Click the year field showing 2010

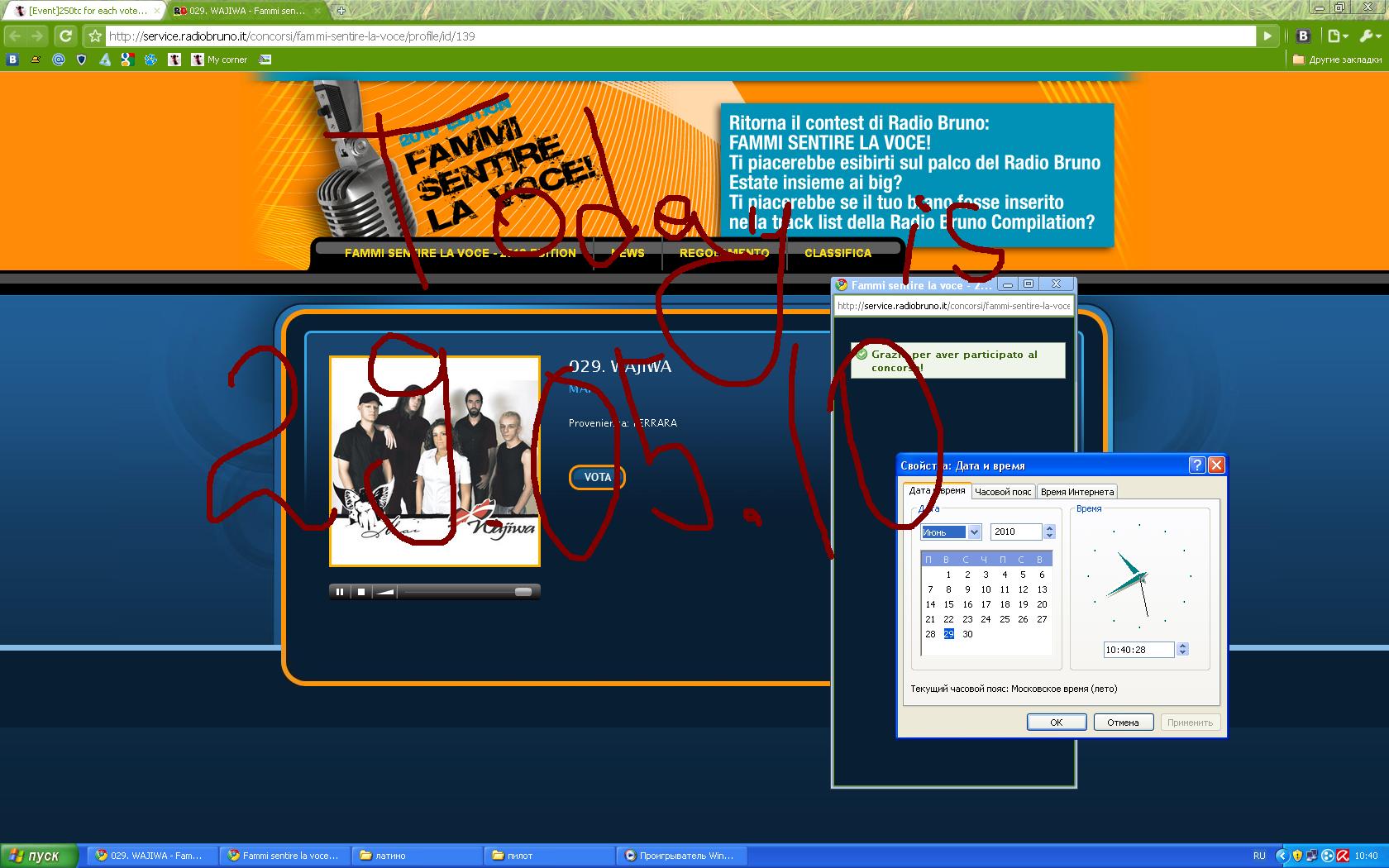1017,532
